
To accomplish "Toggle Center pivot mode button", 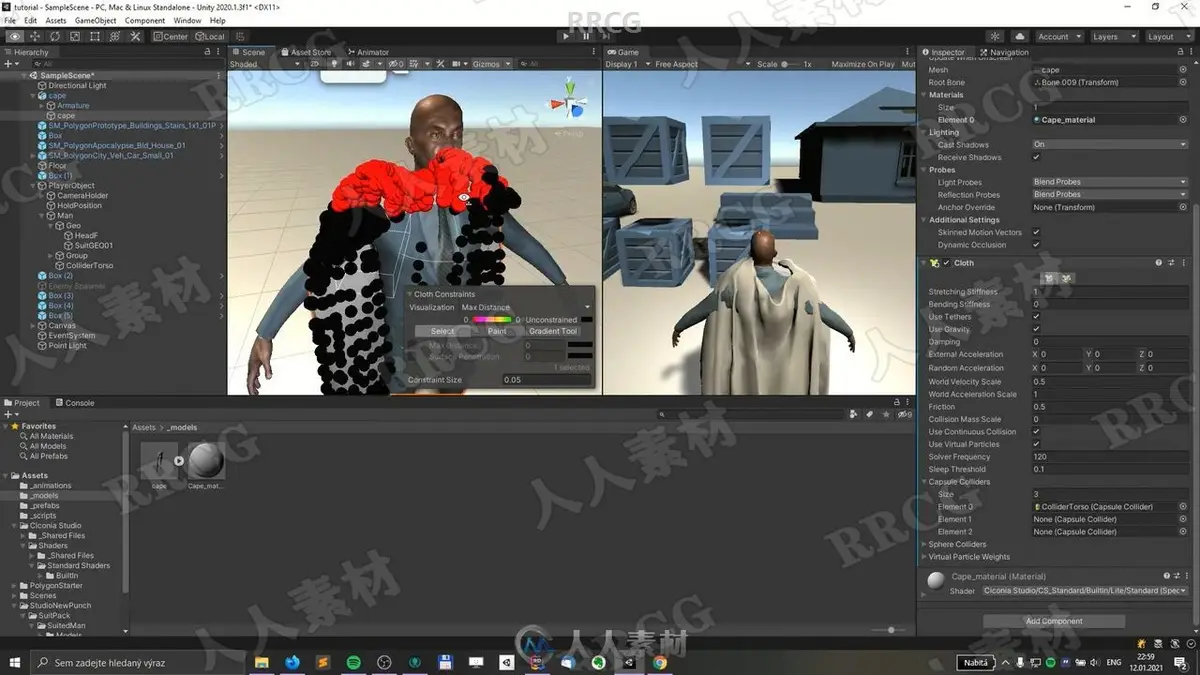I will (170, 36).
